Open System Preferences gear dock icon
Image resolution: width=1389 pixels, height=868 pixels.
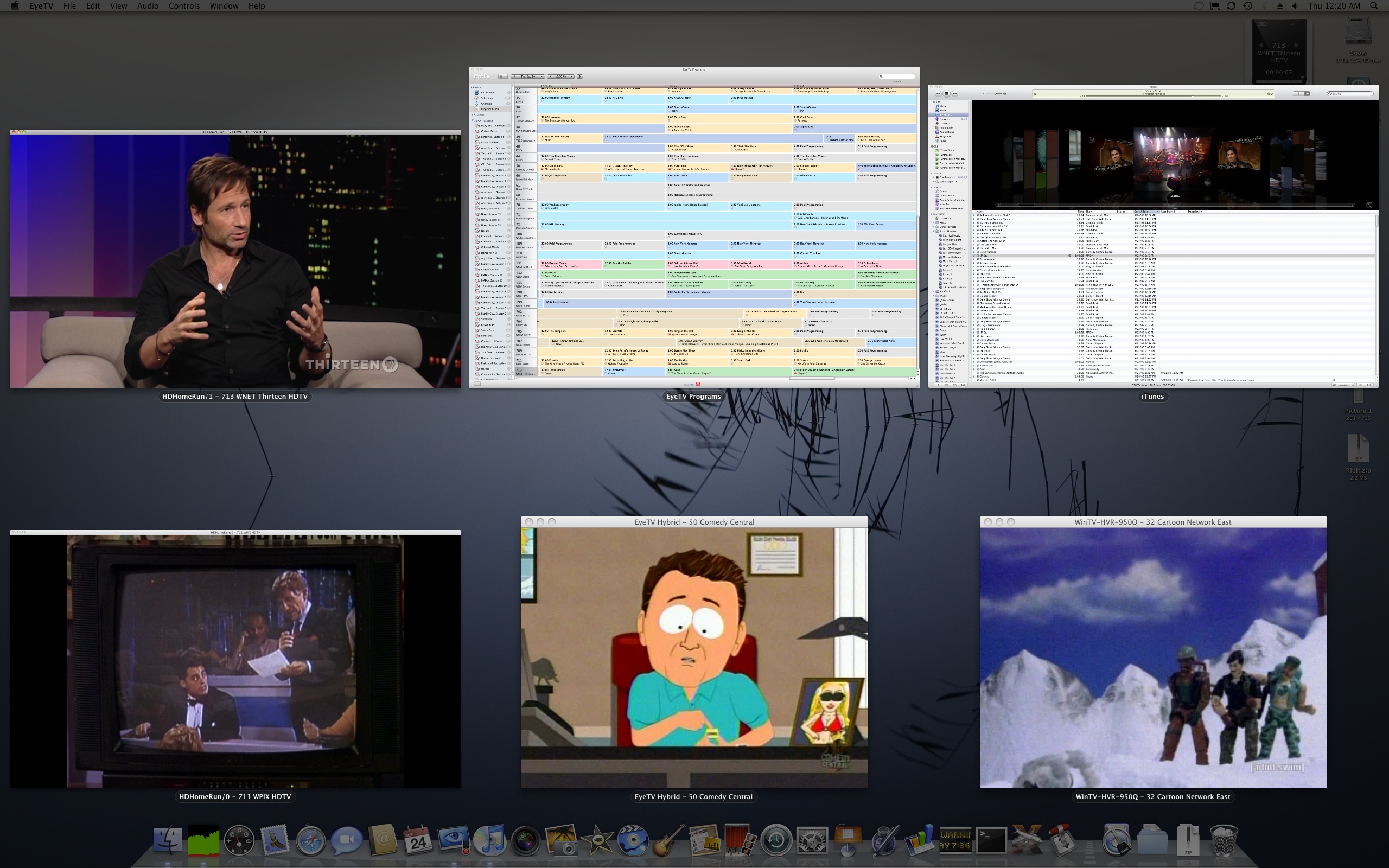tap(812, 840)
